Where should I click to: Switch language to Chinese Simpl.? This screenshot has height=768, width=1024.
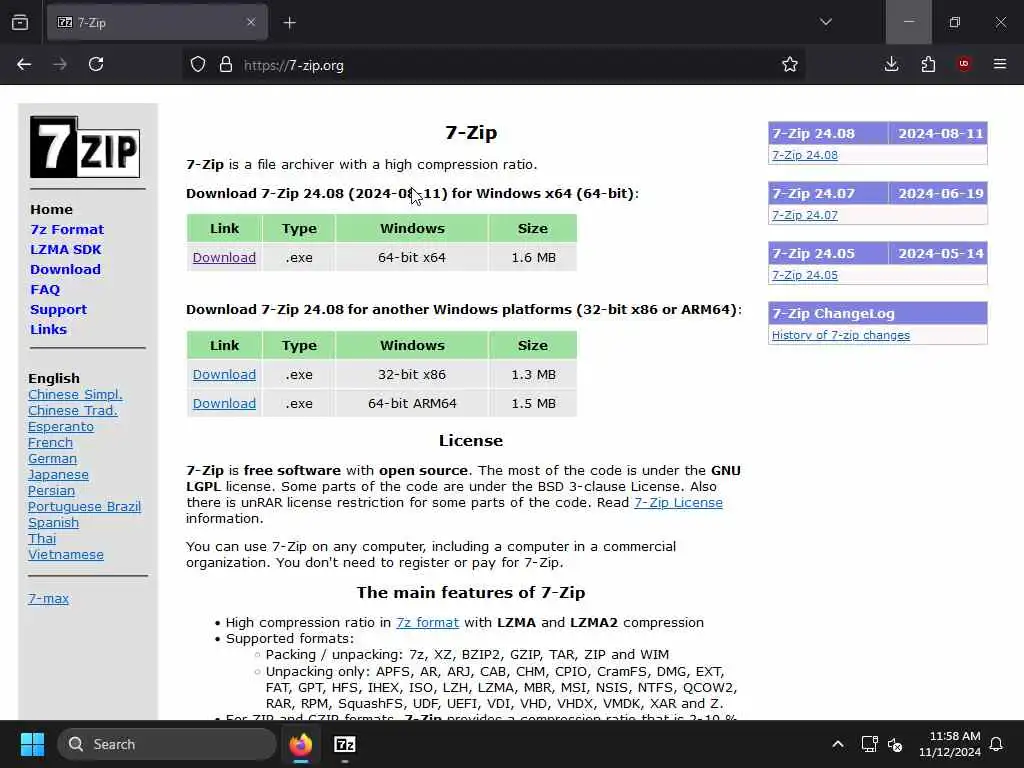point(75,394)
